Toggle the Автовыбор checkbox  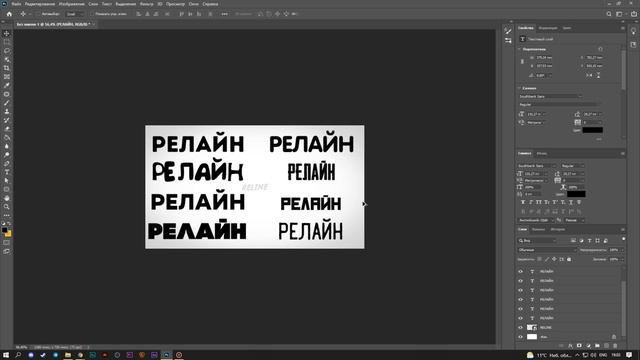pos(38,14)
